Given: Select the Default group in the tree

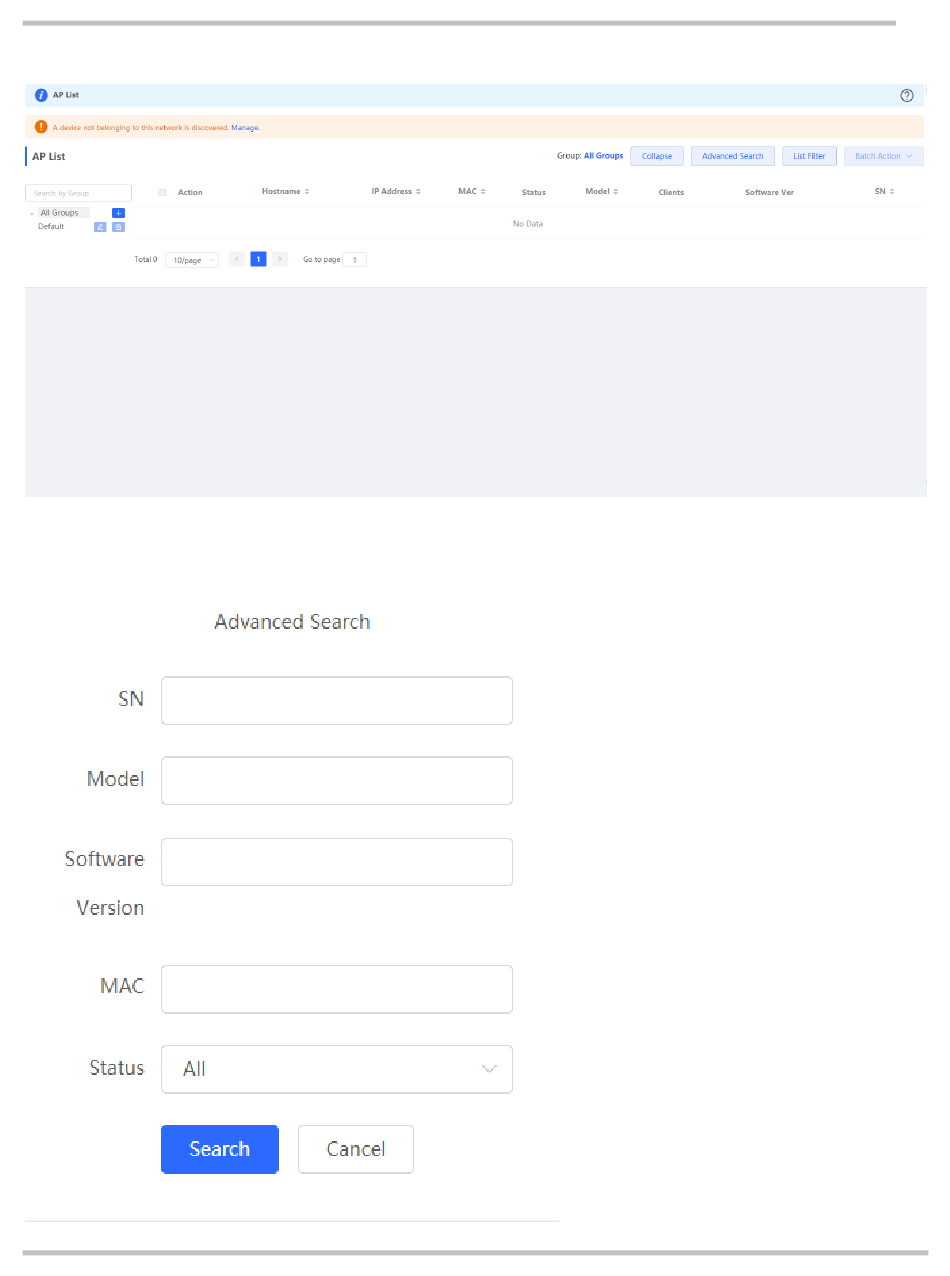Looking at the screenshot, I should pos(51,227).
